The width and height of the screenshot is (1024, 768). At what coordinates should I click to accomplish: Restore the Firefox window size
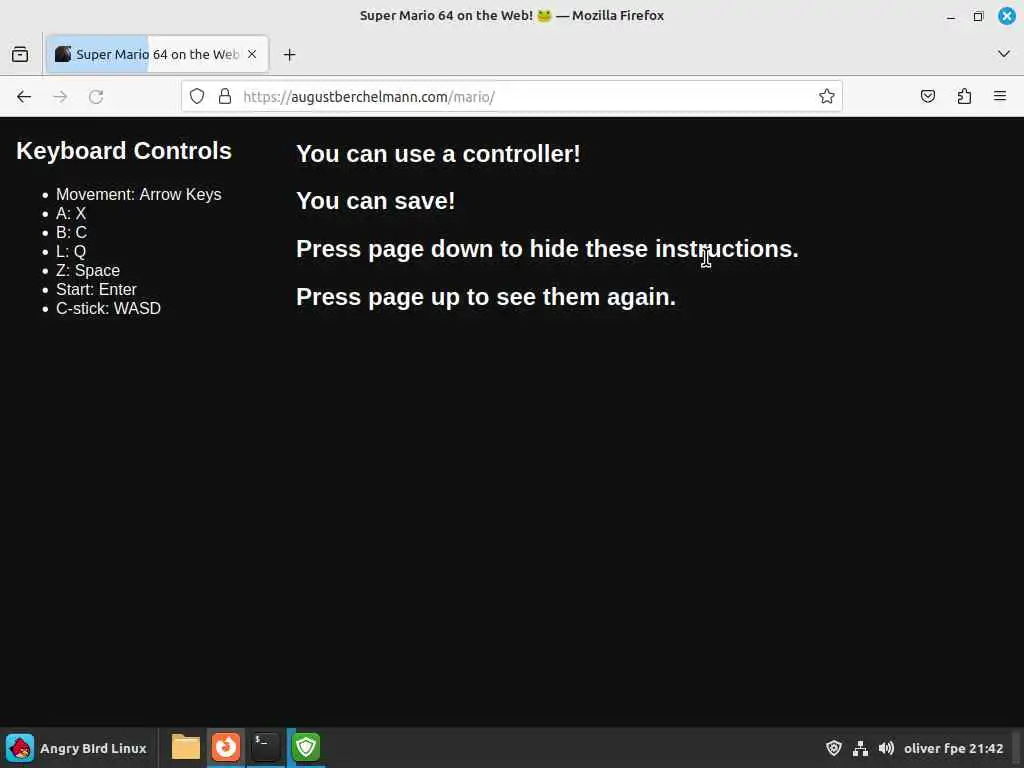(x=978, y=16)
